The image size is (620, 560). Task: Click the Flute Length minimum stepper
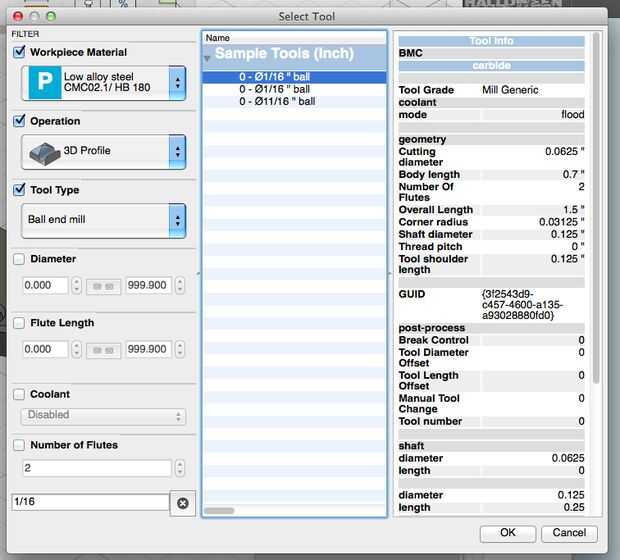pyautogui.click(x=76, y=349)
